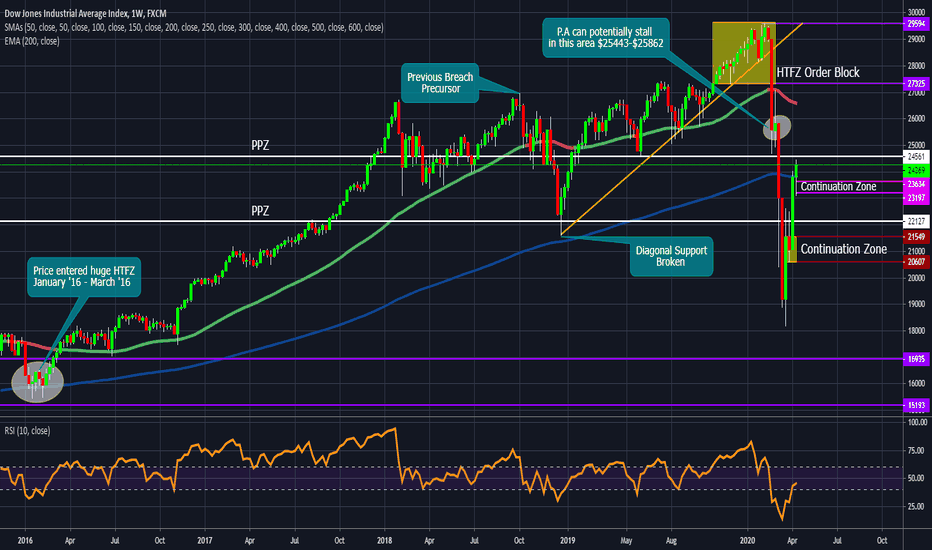Screen dimensions: 932x550
Task: Select the SMAs indicator legend line
Action: coord(193,27)
